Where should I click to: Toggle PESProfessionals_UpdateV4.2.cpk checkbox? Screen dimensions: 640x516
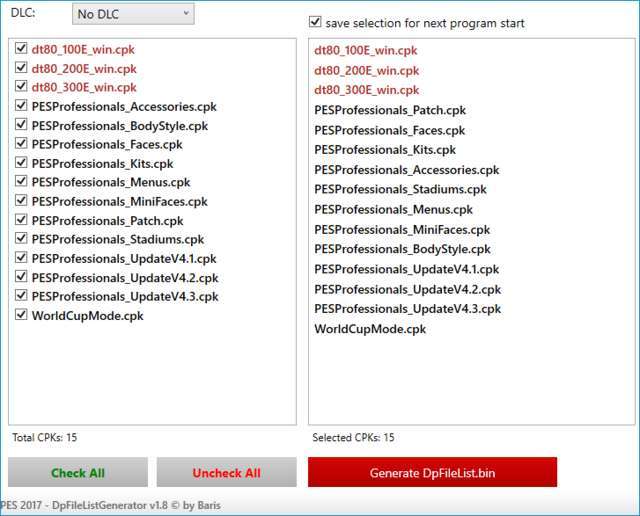(x=21, y=277)
